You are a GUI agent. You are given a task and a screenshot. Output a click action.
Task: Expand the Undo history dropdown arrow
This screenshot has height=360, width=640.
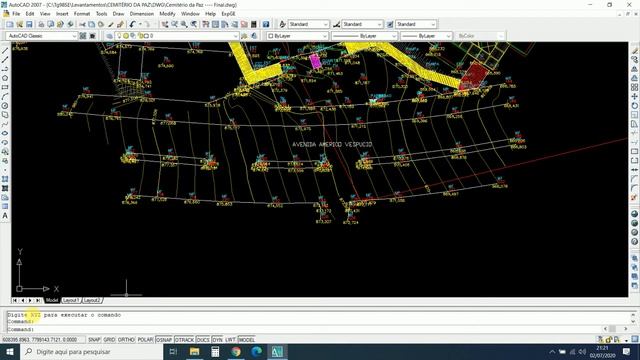(140, 24)
